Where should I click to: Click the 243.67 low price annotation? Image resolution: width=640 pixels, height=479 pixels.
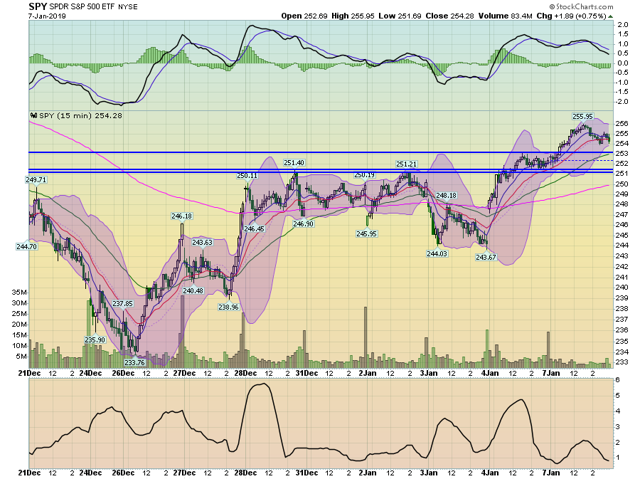pyautogui.click(x=486, y=257)
